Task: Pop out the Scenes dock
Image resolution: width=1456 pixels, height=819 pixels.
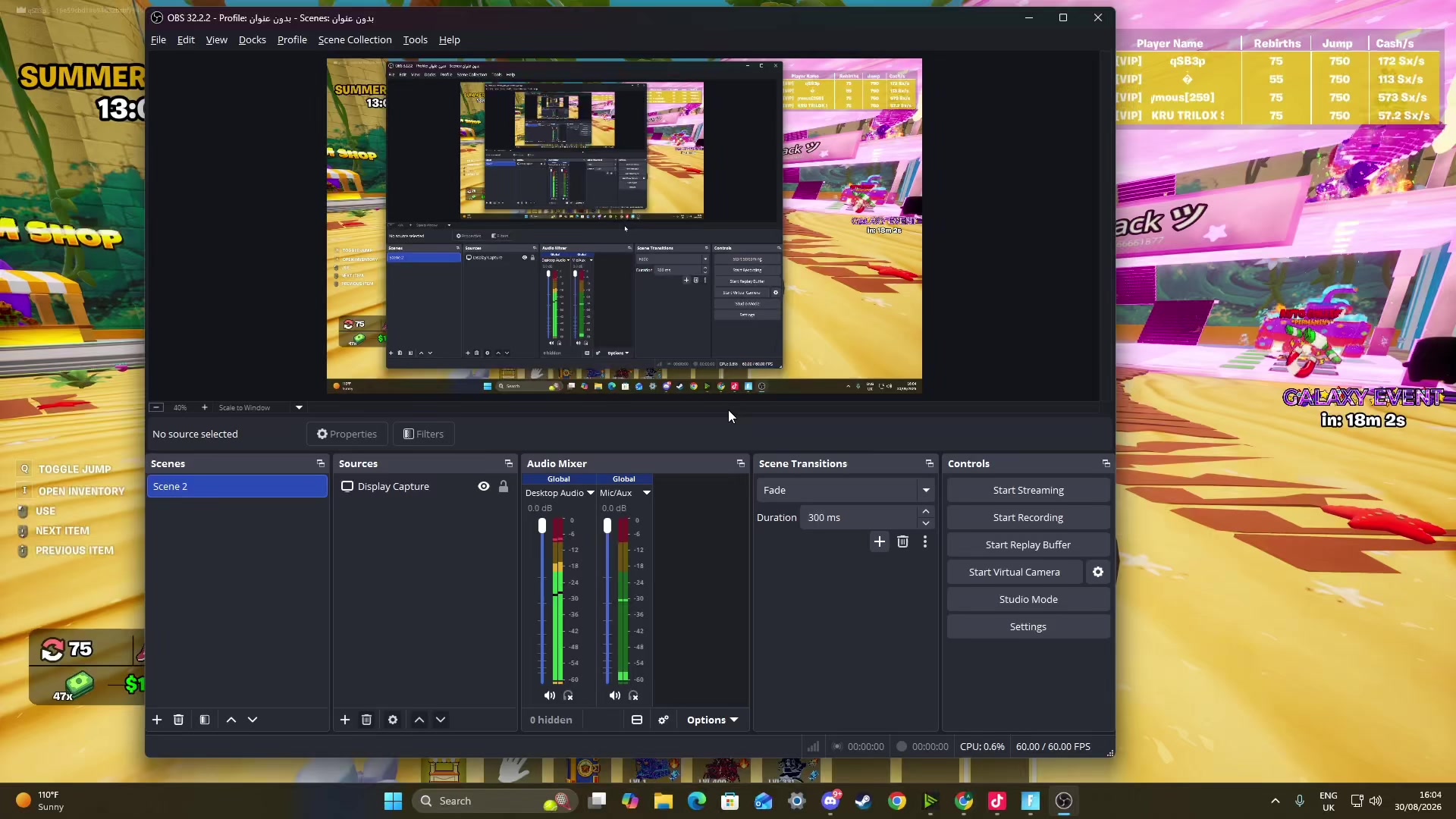Action: [321, 463]
